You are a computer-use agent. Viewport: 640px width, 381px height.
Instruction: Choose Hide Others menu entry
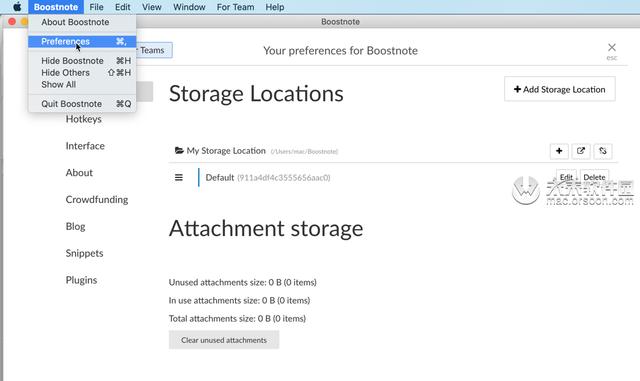pos(82,72)
